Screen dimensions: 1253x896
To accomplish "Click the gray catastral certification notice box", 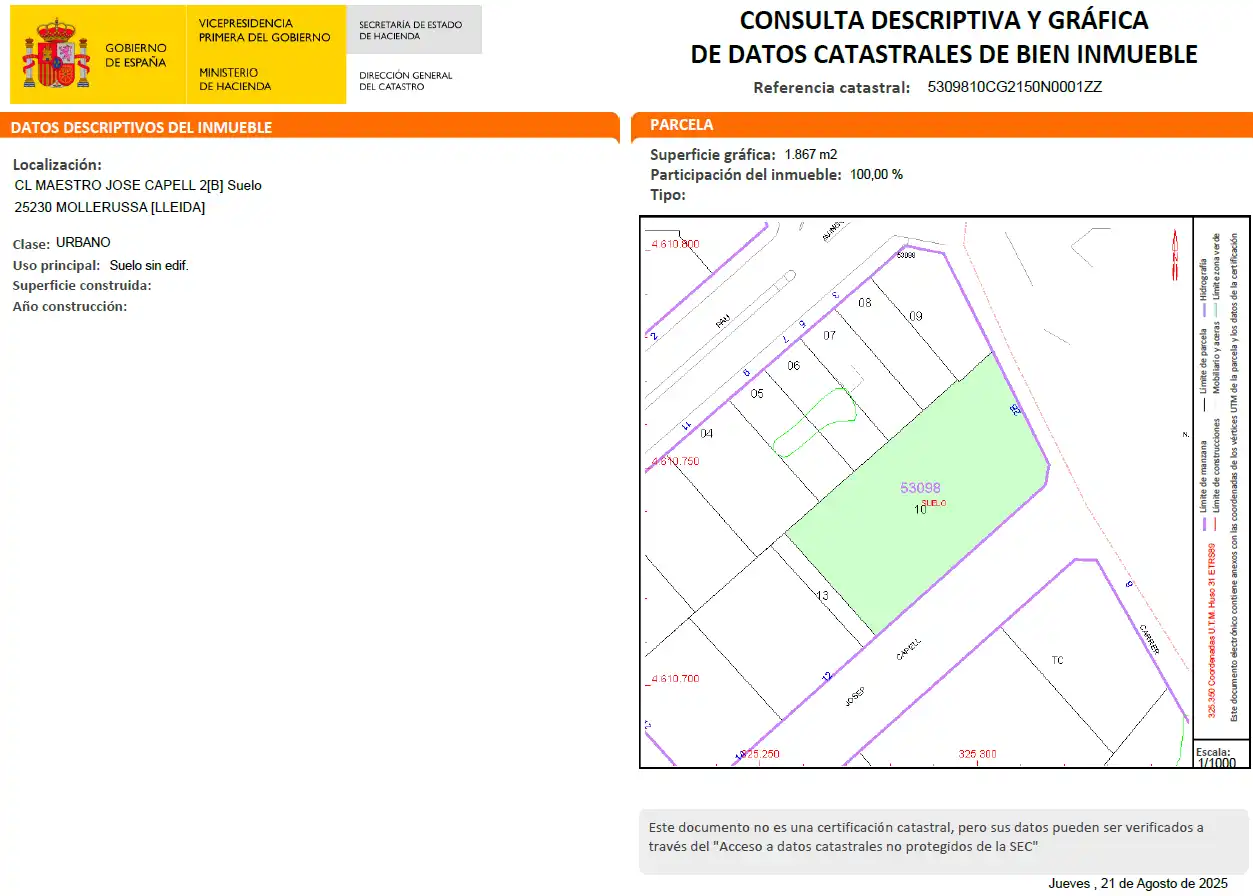I will click(x=943, y=841).
